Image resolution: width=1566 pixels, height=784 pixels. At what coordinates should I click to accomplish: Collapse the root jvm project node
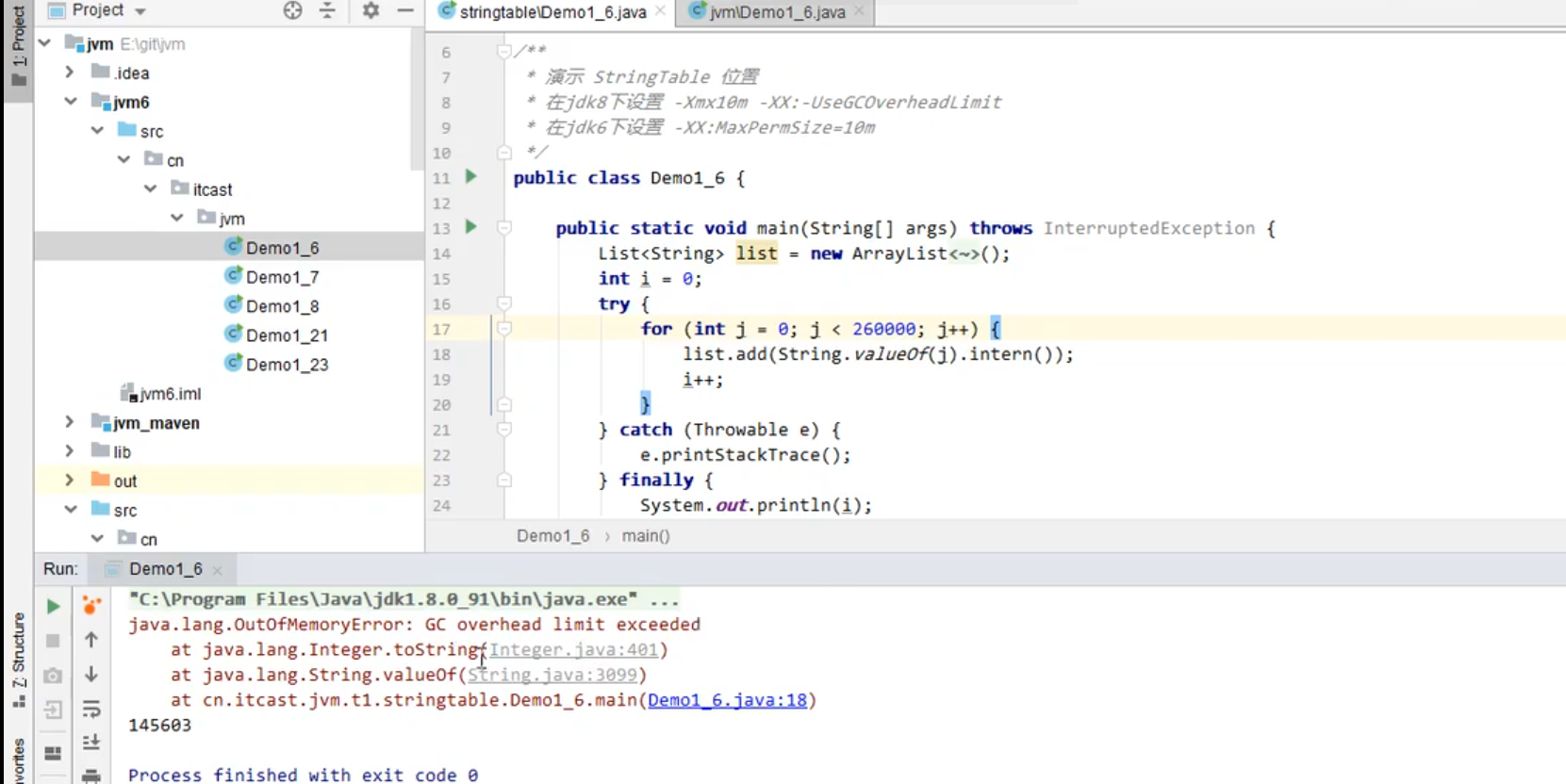point(44,43)
